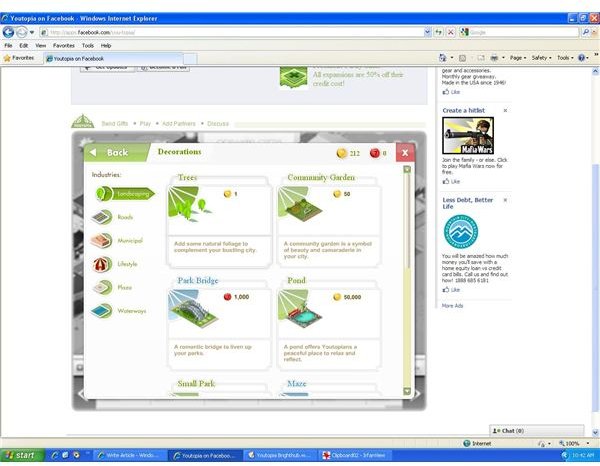Click the mountain logo ad image
Screen dimensions: 600x466
point(461,231)
